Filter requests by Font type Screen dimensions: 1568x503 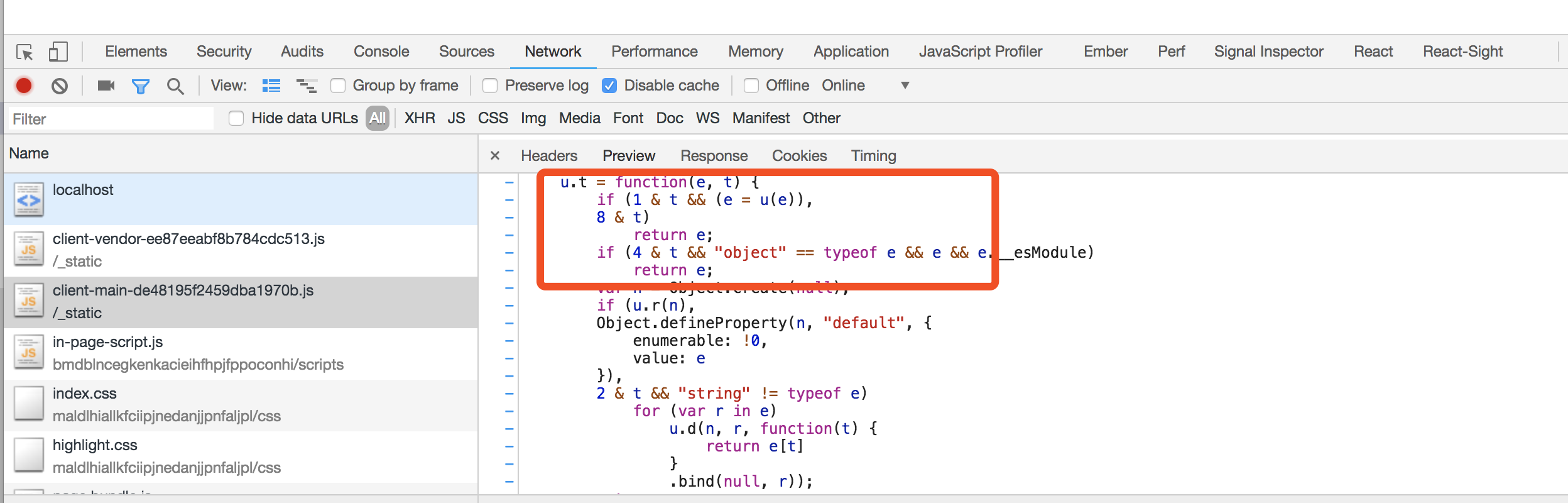click(628, 118)
